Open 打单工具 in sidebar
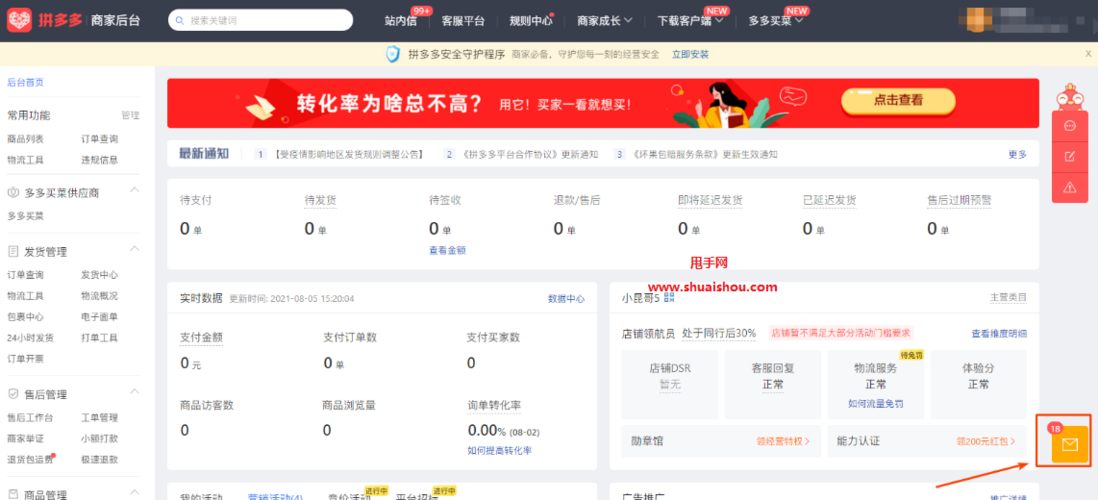The image size is (1098, 500). [99, 338]
